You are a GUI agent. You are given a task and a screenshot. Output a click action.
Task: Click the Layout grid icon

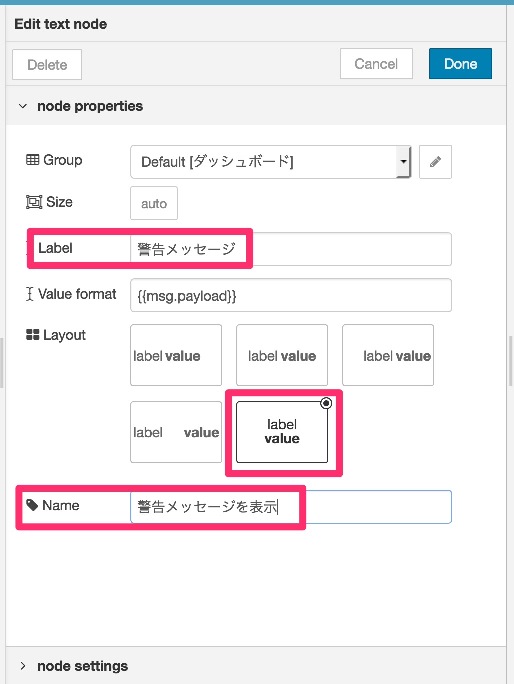tap(32, 335)
